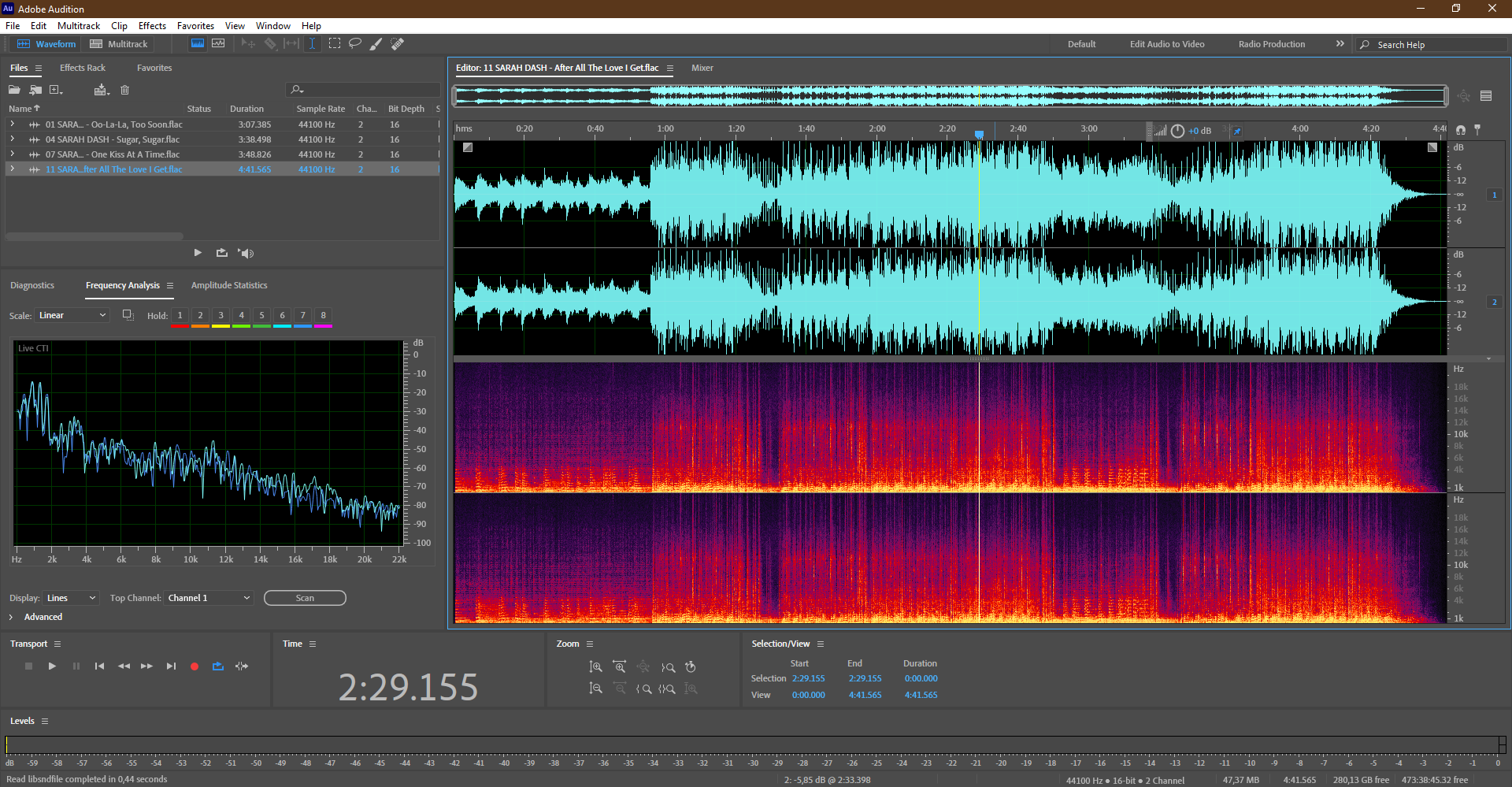This screenshot has height=787, width=1512.
Task: Switch to the Amplitude Statistics tab
Action: coord(229,285)
